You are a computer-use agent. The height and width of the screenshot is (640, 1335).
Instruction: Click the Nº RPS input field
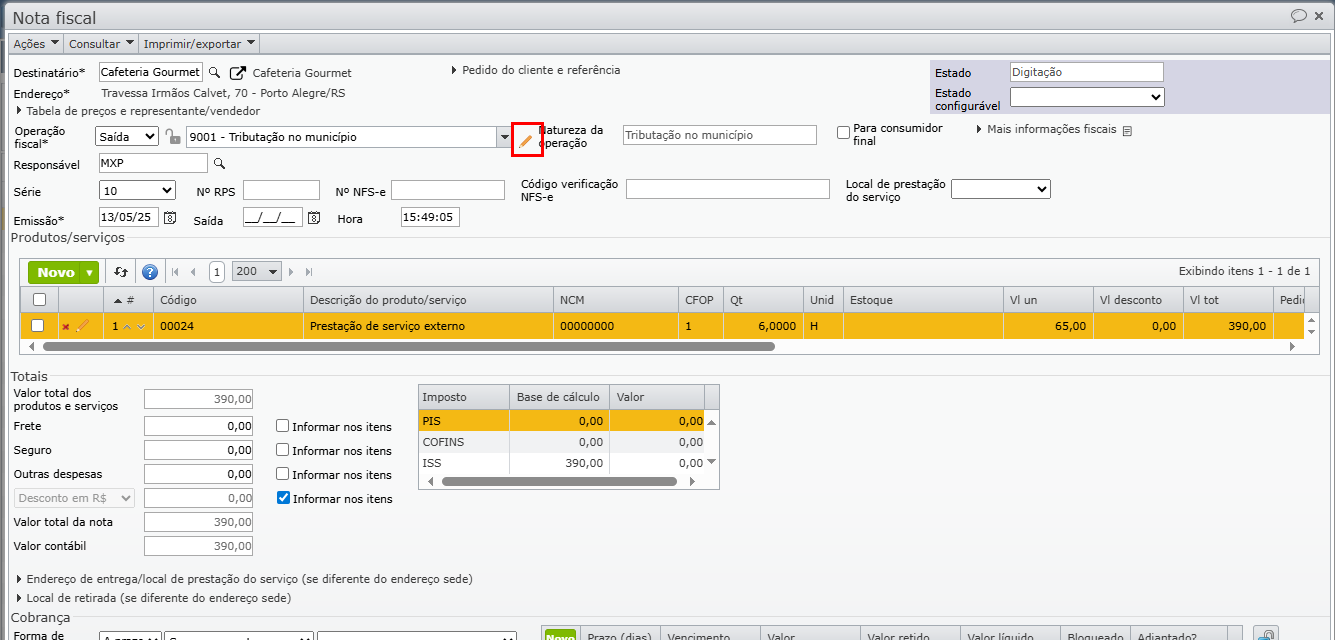point(281,190)
